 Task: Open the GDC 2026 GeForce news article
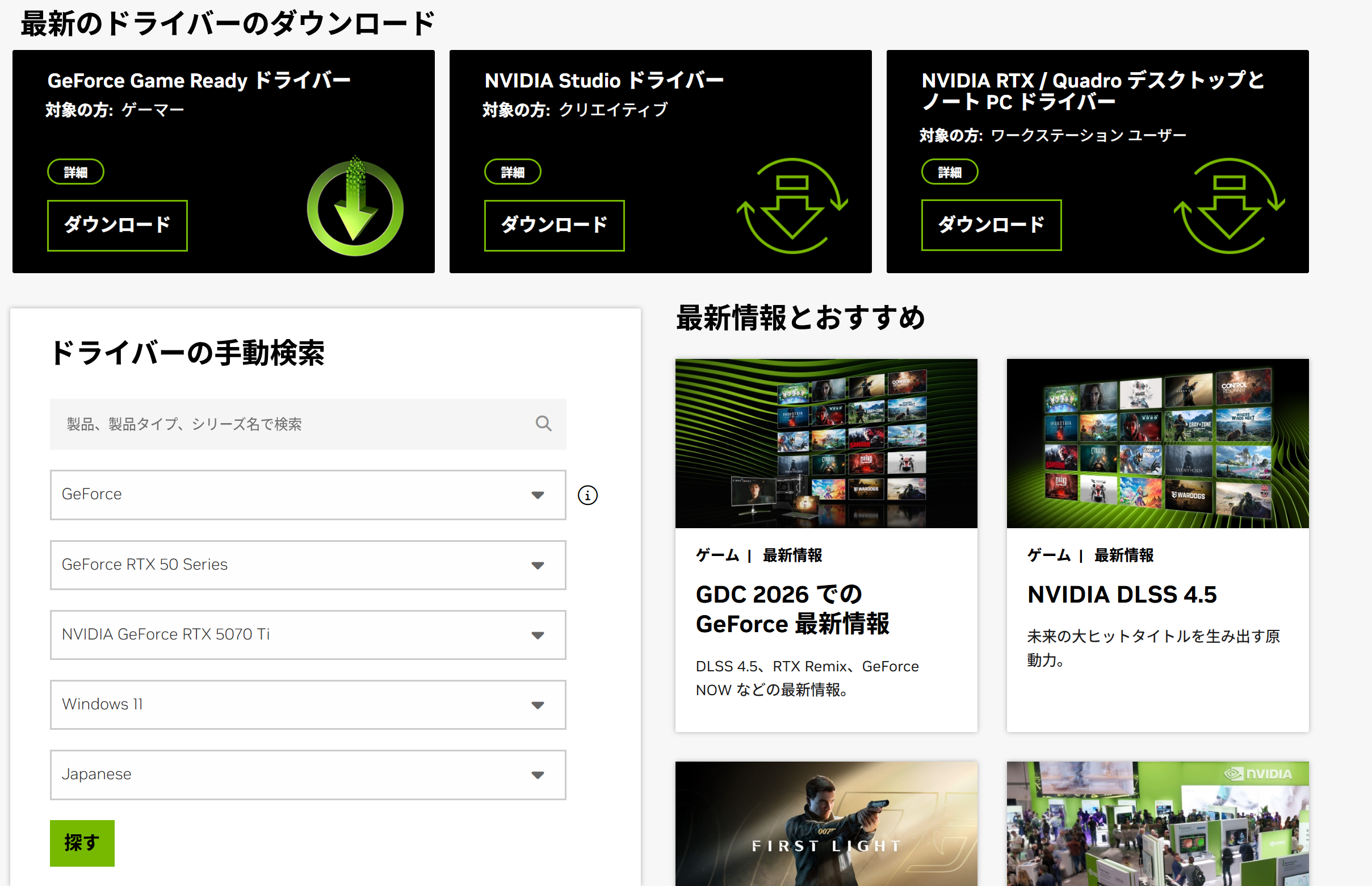[792, 609]
